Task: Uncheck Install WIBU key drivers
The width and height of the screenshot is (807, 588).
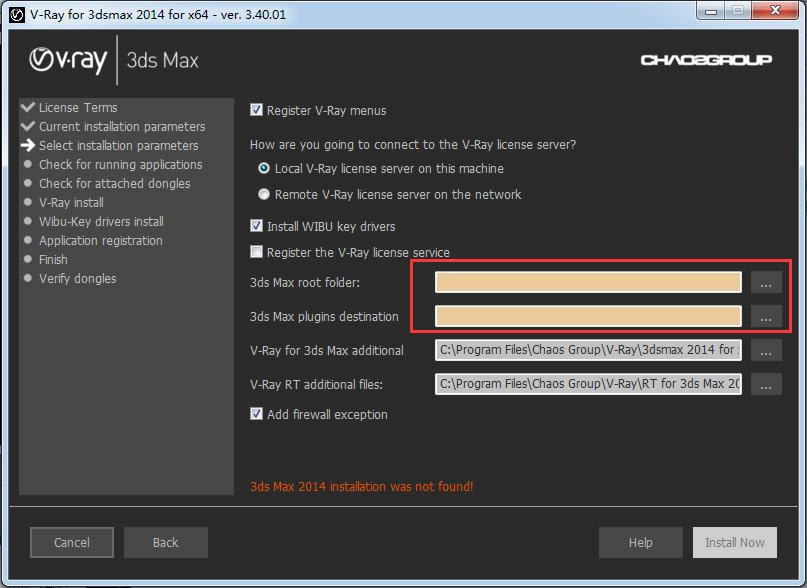Action: [256, 226]
